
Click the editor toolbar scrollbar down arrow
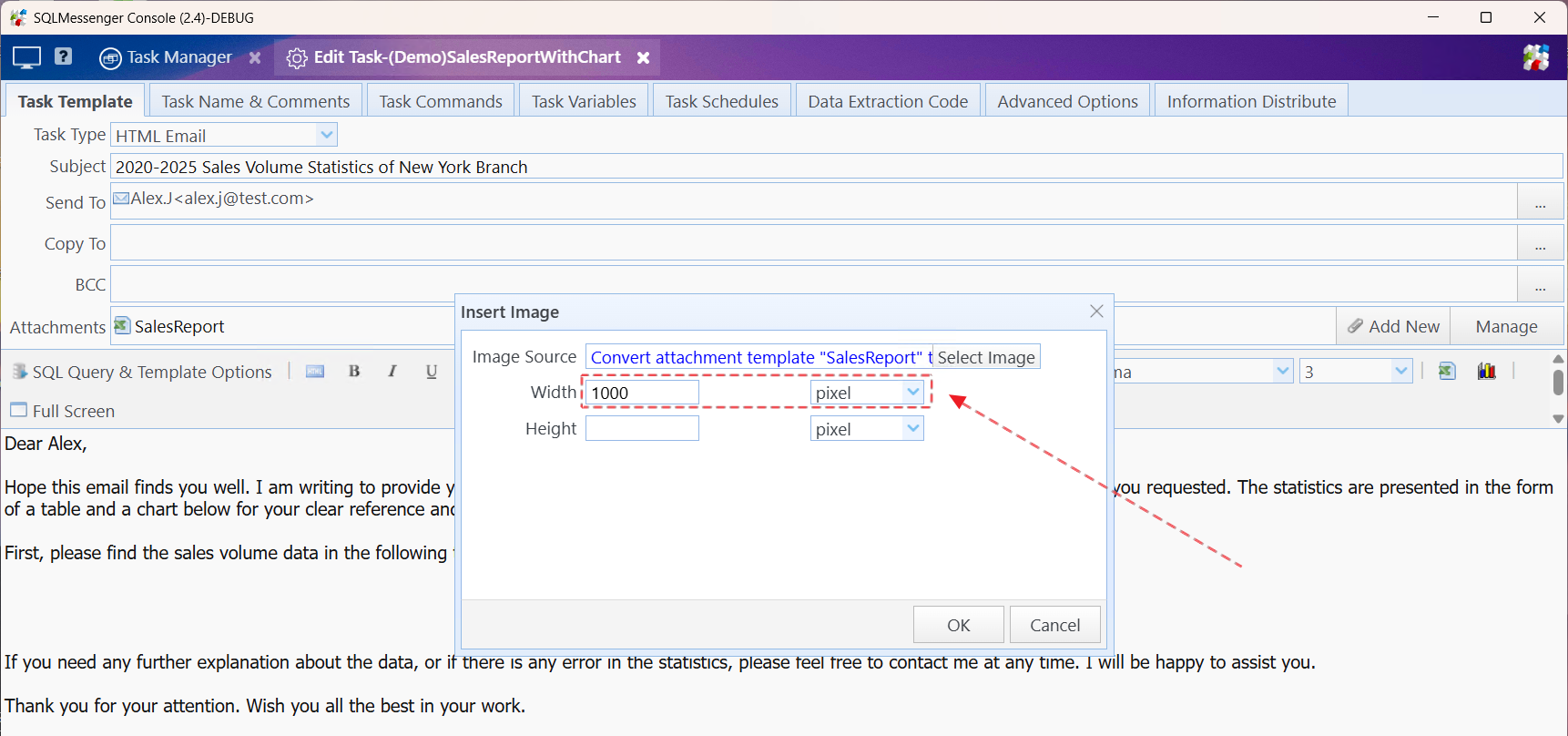click(x=1558, y=419)
